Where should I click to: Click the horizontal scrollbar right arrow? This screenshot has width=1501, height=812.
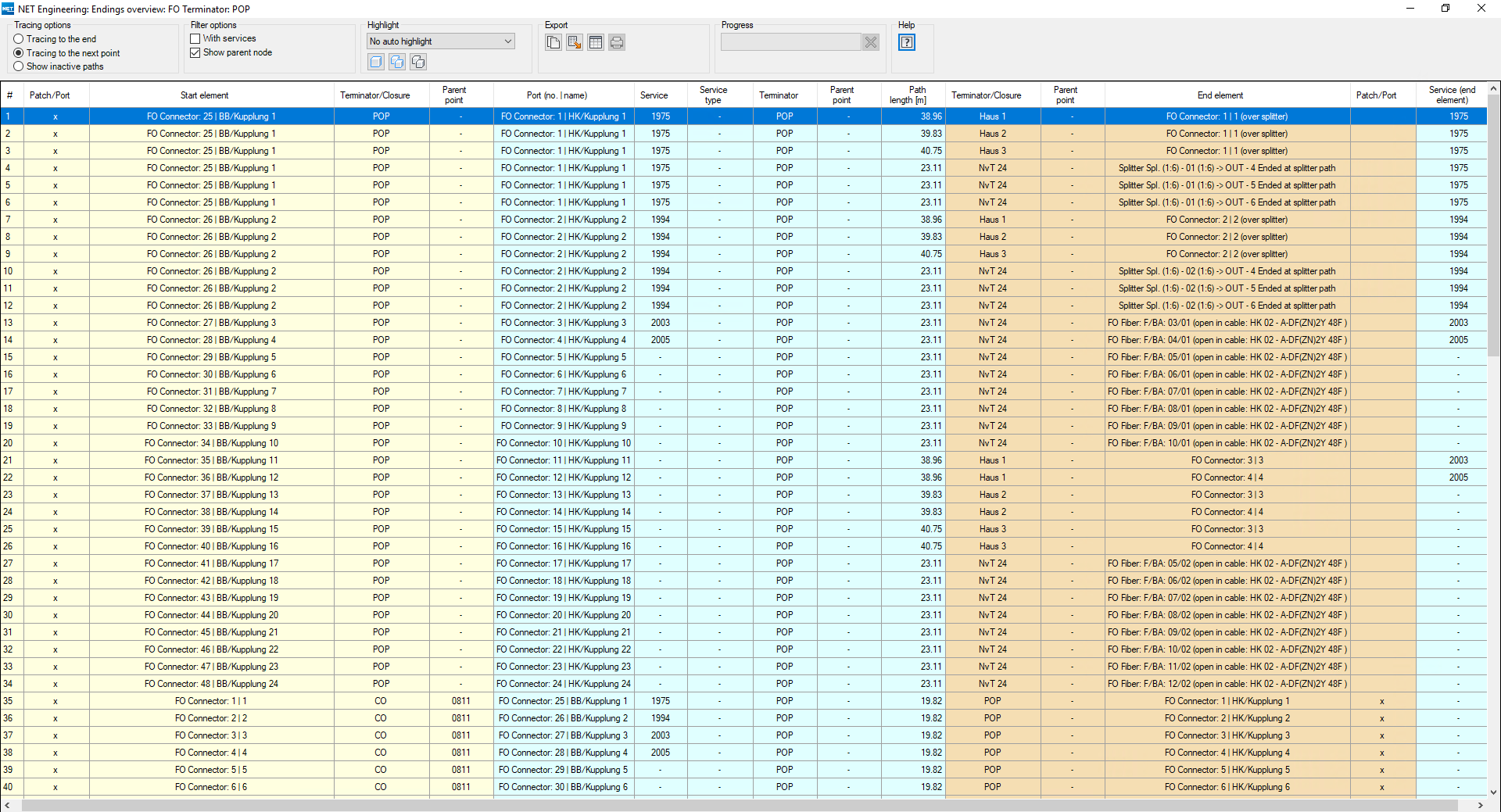tap(1480, 805)
